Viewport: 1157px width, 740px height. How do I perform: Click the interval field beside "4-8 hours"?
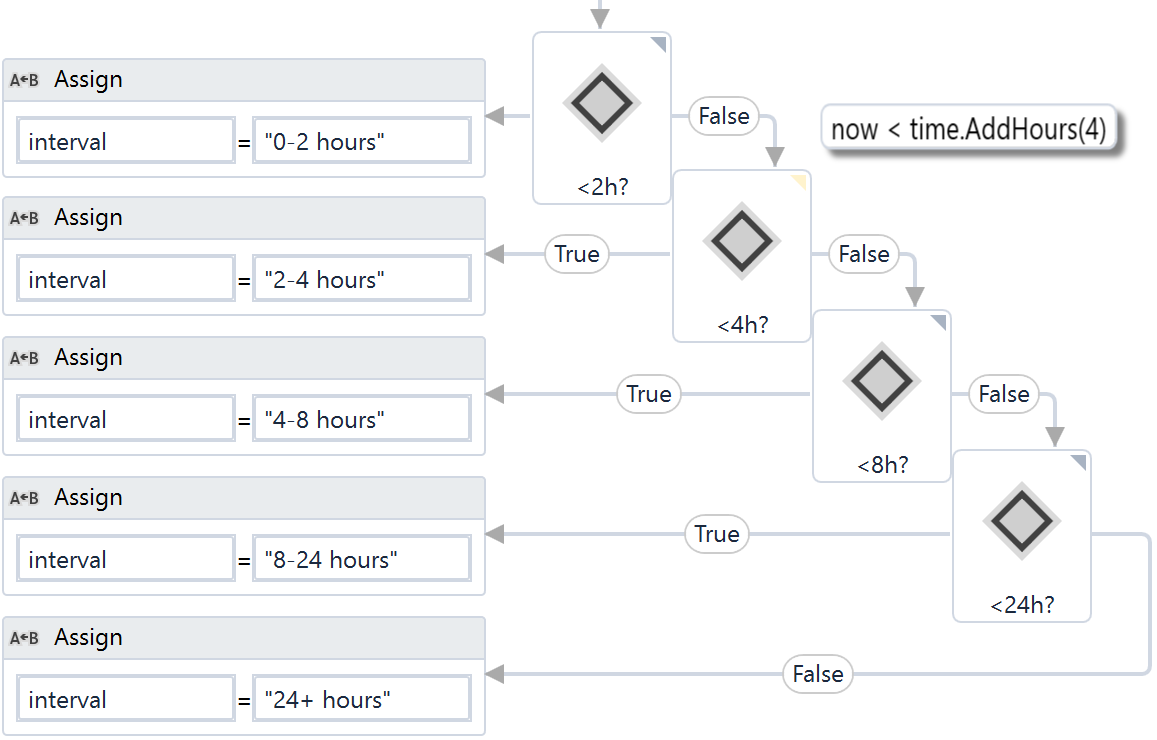[125, 420]
